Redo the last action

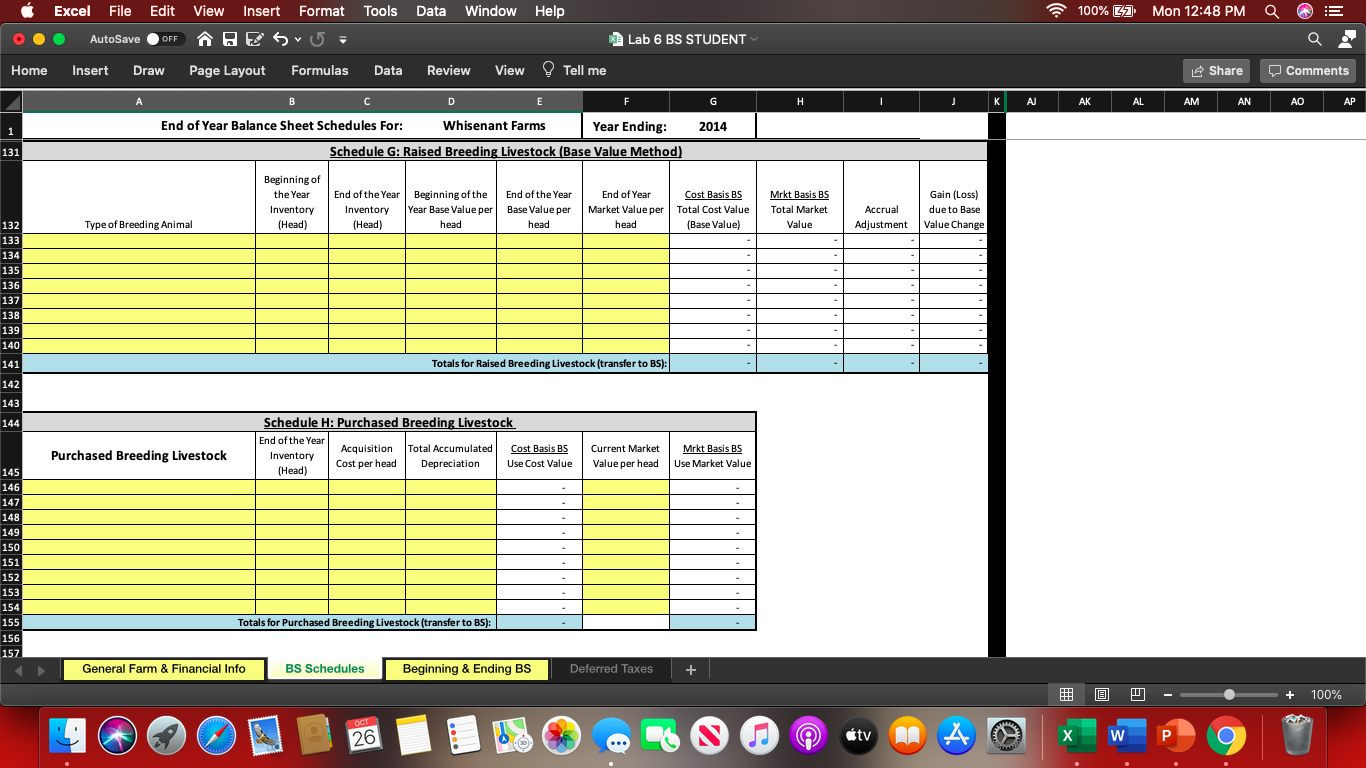[318, 38]
